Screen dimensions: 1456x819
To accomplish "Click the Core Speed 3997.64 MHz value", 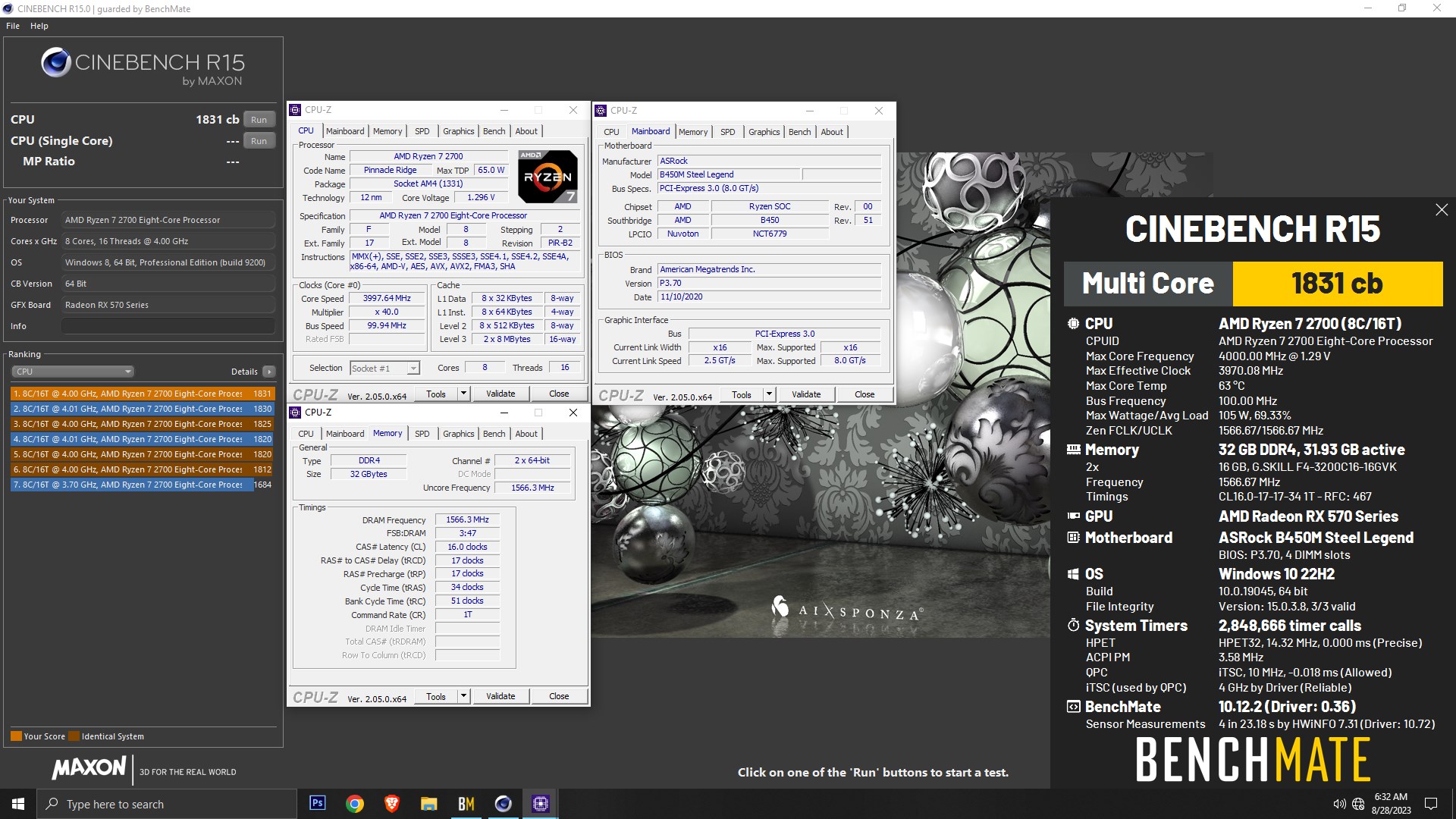I will [387, 298].
